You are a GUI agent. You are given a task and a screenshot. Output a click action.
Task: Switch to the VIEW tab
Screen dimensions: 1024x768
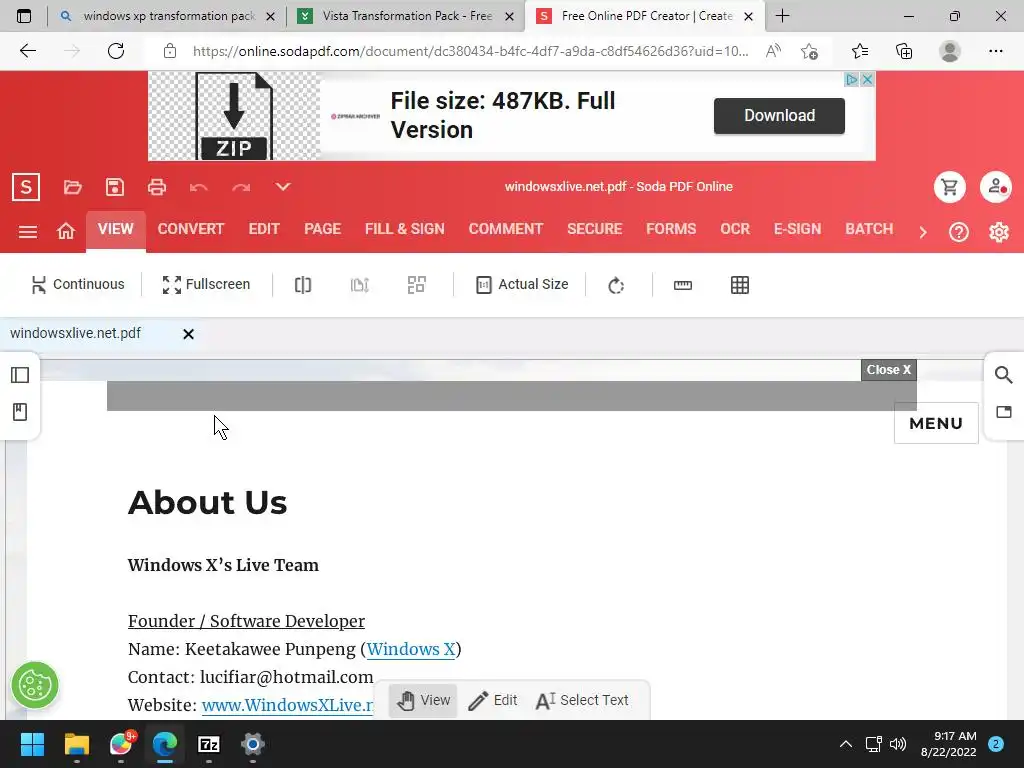tap(116, 229)
